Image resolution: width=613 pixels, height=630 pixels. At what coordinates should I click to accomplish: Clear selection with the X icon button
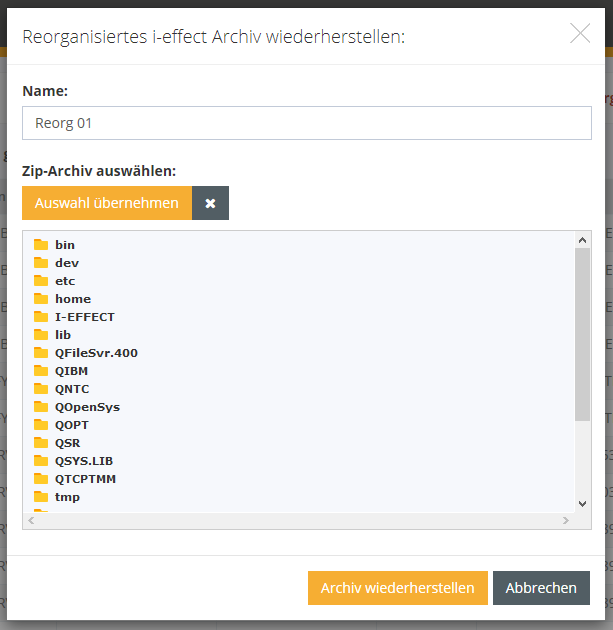(x=210, y=203)
